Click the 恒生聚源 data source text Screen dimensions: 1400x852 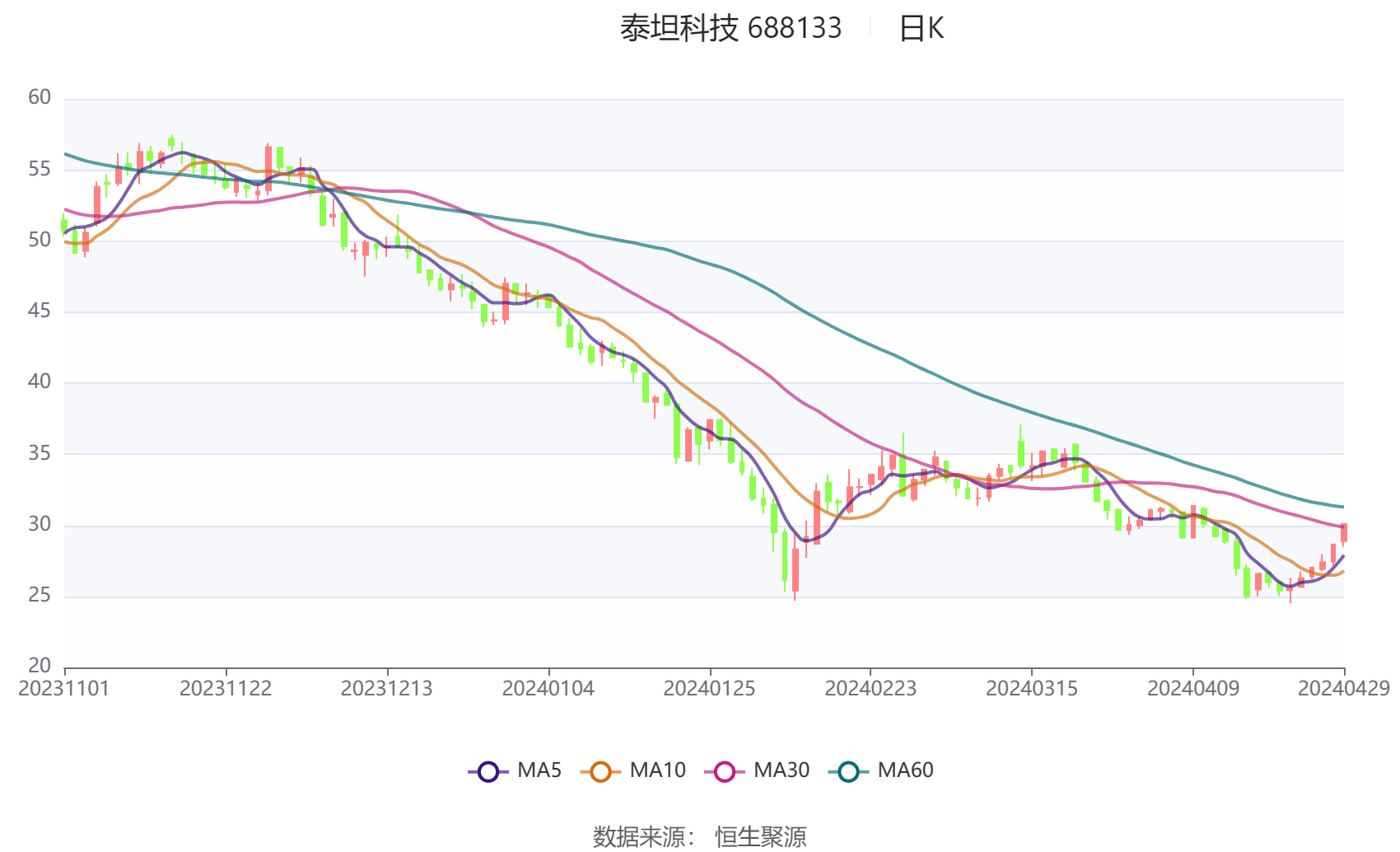coord(760,836)
